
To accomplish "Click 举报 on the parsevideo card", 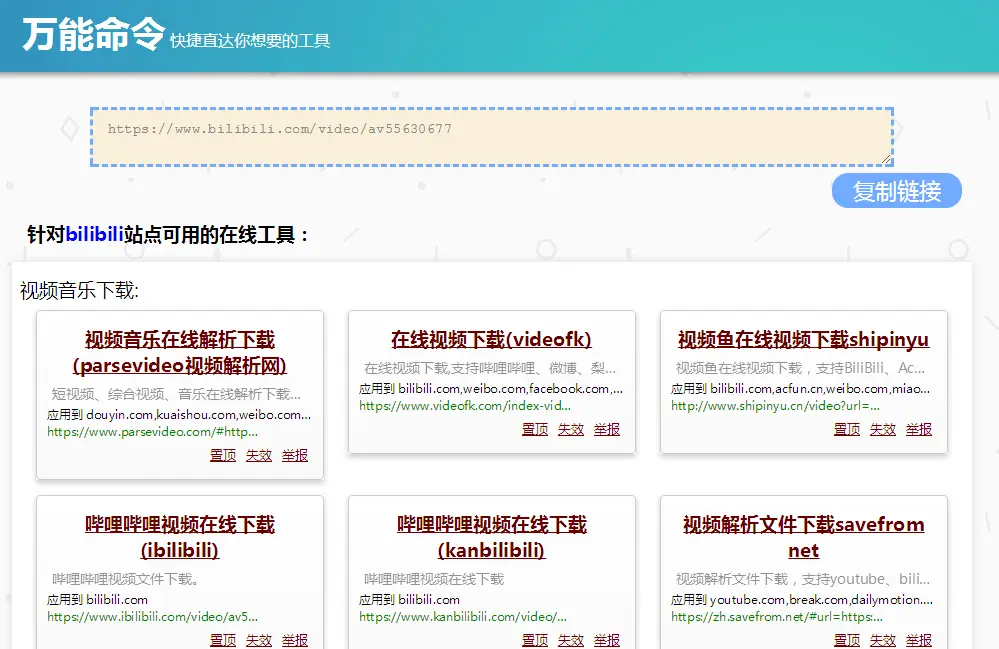I will (x=295, y=455).
